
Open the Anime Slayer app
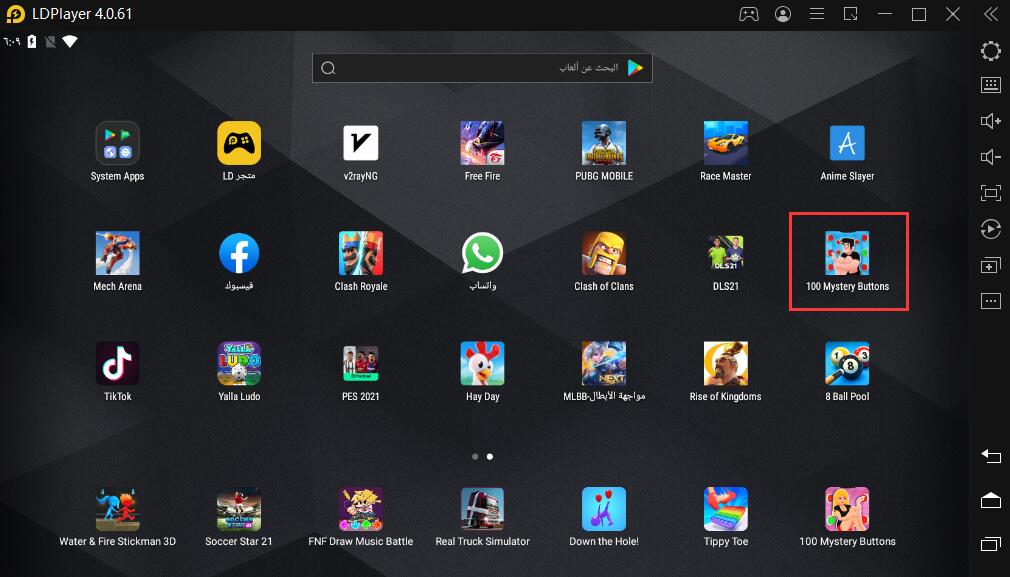847,143
